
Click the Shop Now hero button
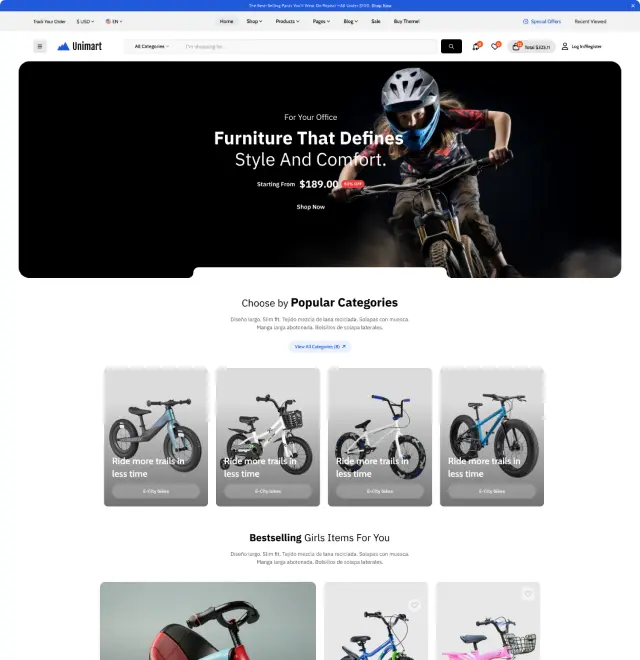click(310, 207)
